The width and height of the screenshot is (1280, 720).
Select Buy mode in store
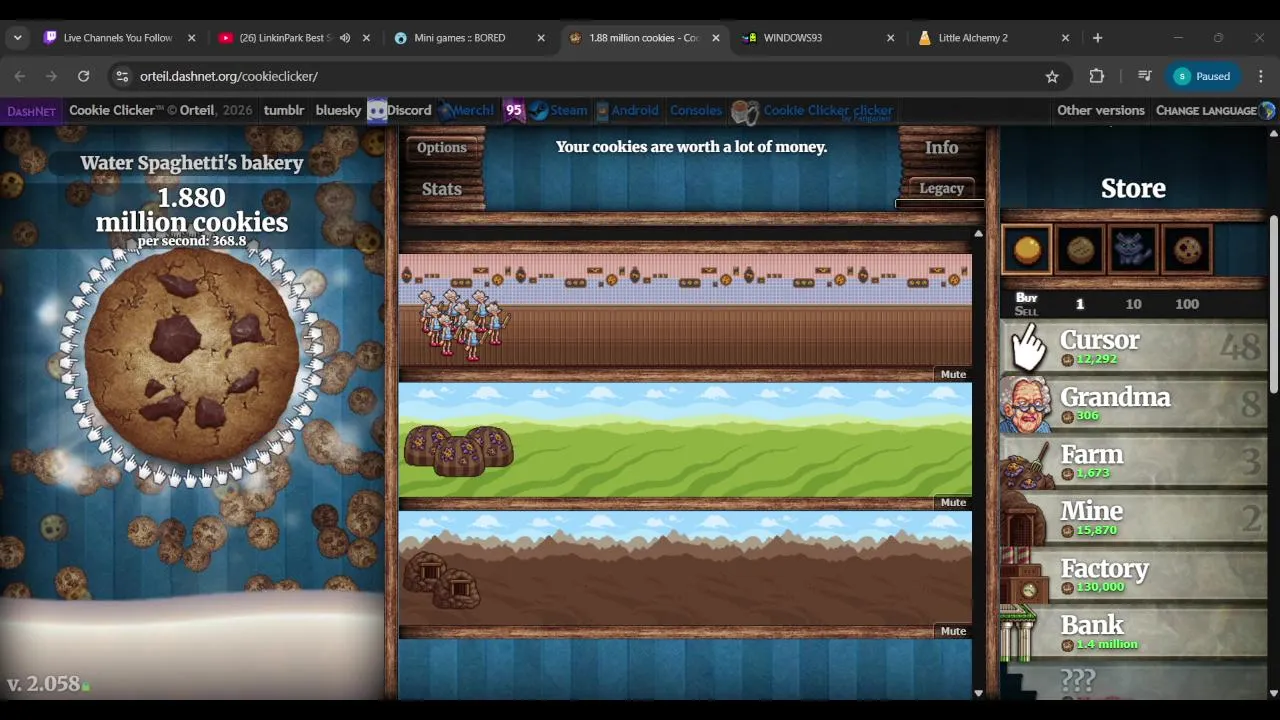pyautogui.click(x=1026, y=297)
